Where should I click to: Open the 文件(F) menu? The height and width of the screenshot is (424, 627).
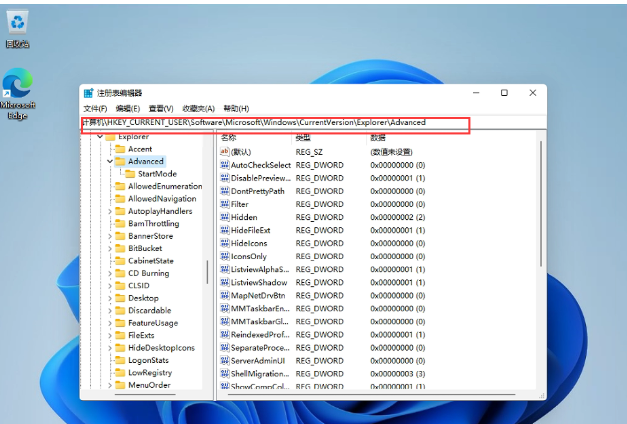click(95, 108)
